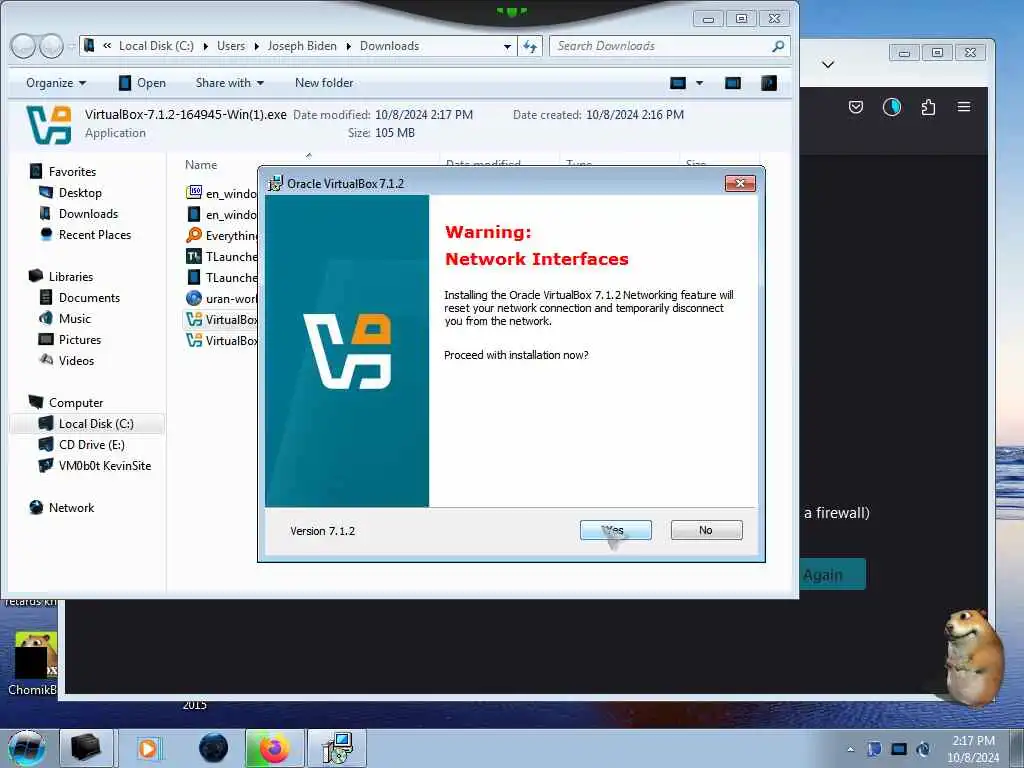
Task: Select the Downloads breadcrumb segment
Action: [x=389, y=46]
